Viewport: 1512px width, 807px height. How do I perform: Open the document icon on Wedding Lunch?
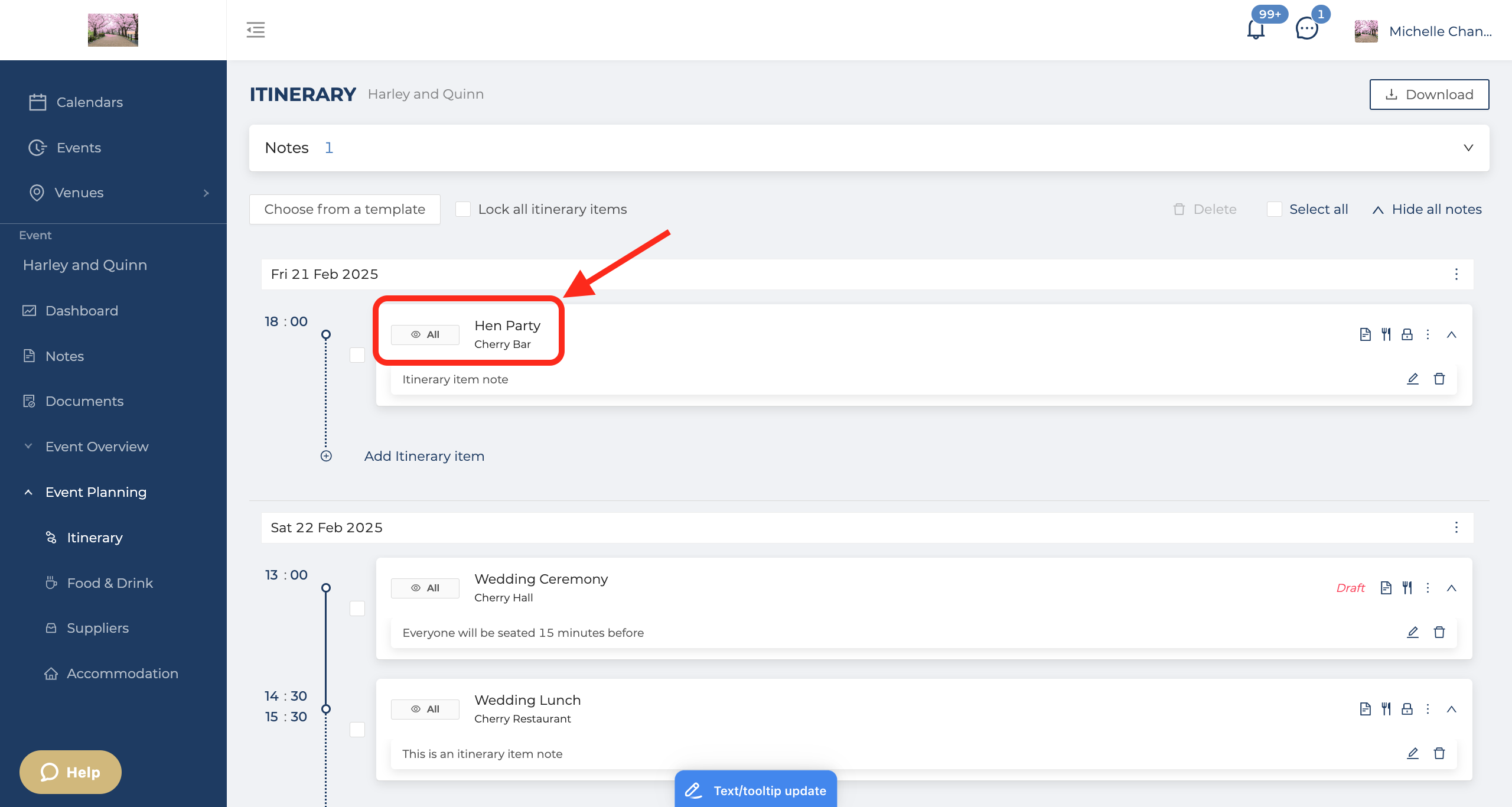1365,709
